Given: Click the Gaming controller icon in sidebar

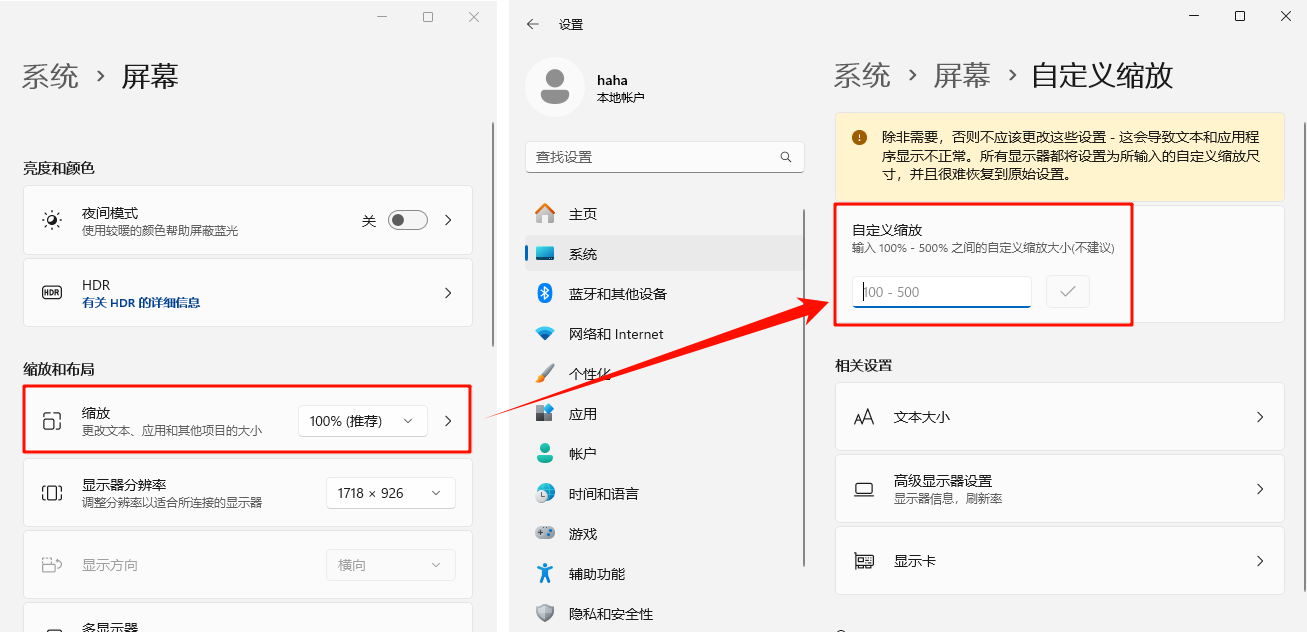Looking at the screenshot, I should [x=545, y=533].
